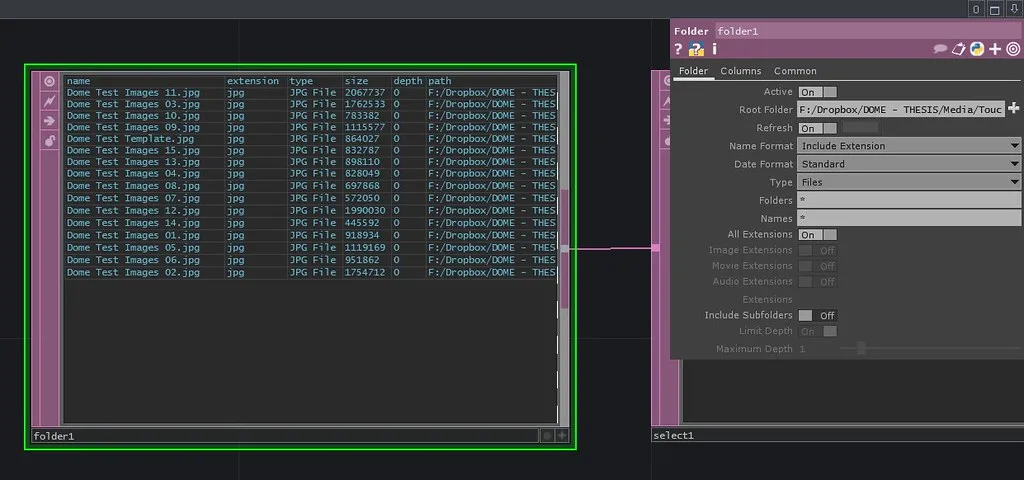1024x480 pixels.
Task: Click the clone immune arrow flag on folder1
Action: tap(49, 121)
